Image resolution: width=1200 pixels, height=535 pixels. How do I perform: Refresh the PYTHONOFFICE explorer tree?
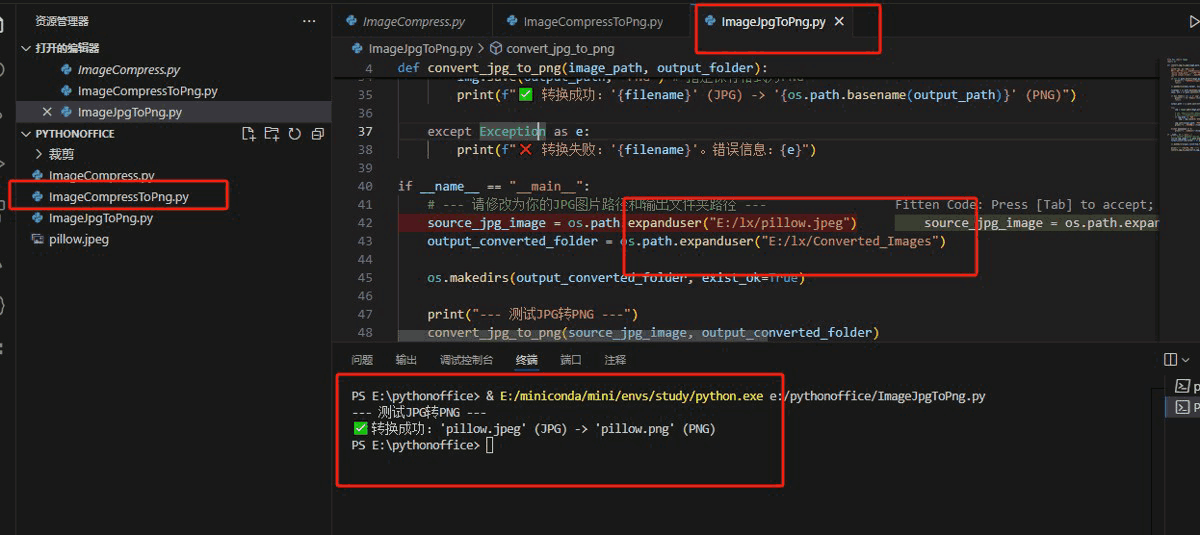click(x=295, y=134)
